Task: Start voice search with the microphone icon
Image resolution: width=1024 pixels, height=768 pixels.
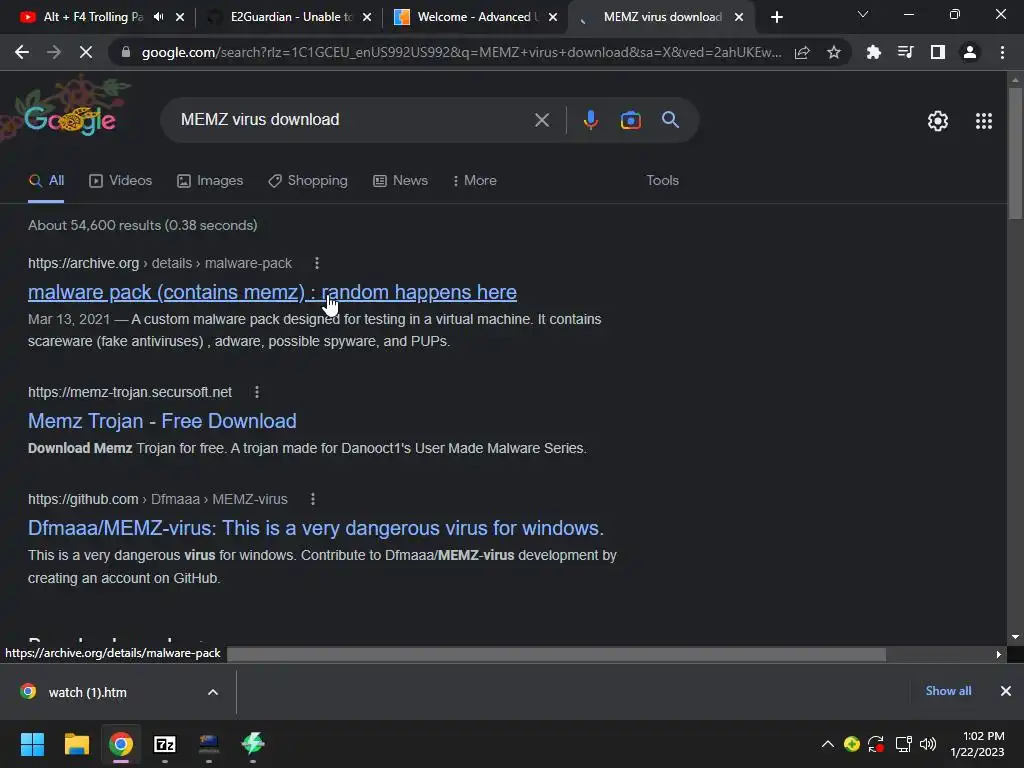Action: click(590, 120)
